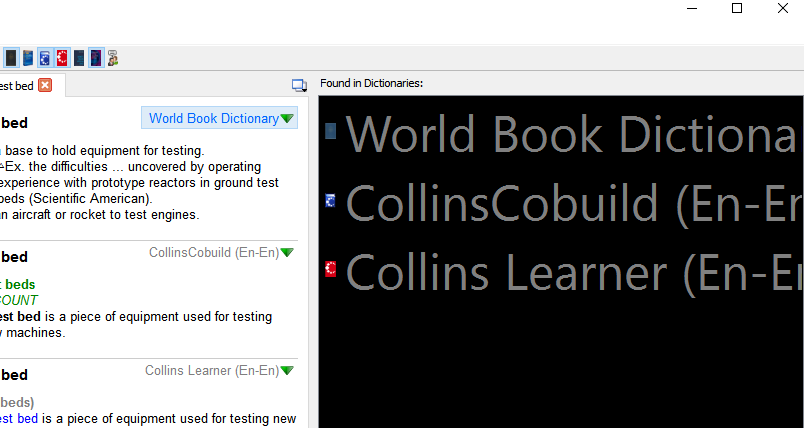The width and height of the screenshot is (804, 428).
Task: Click CollinsCobuild's blue icon in Found list
Action: 331,200
